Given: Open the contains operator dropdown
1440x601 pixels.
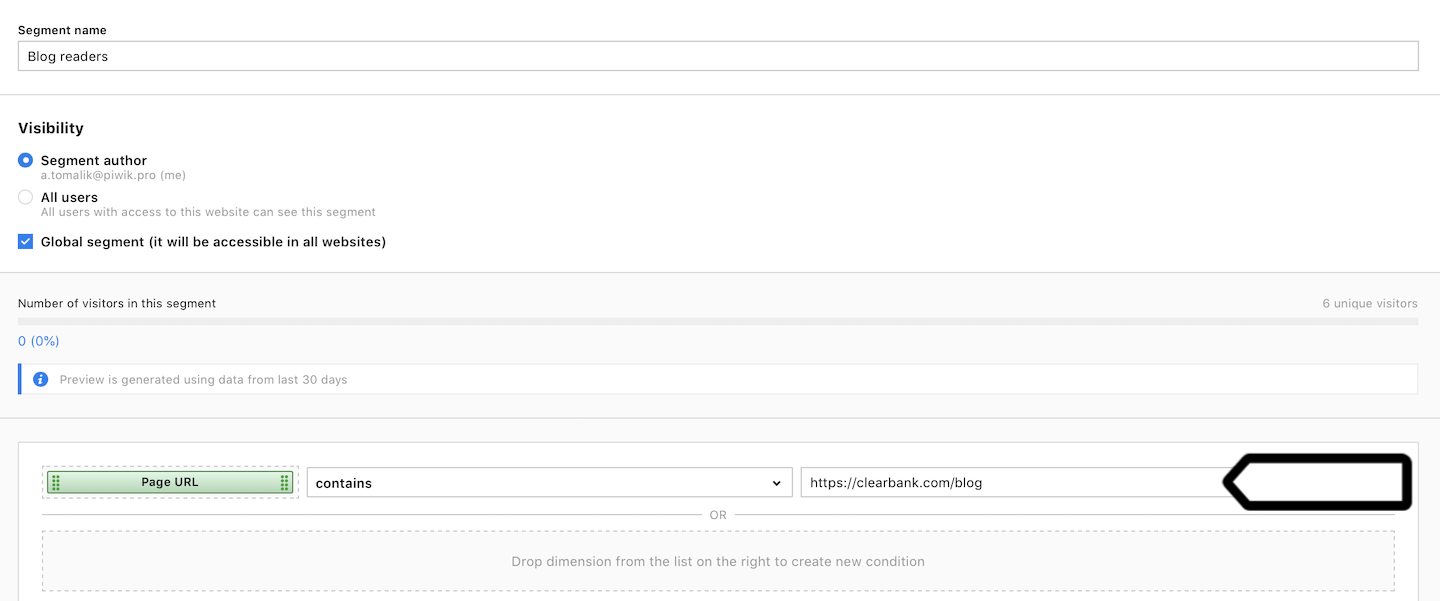Looking at the screenshot, I should pos(548,483).
